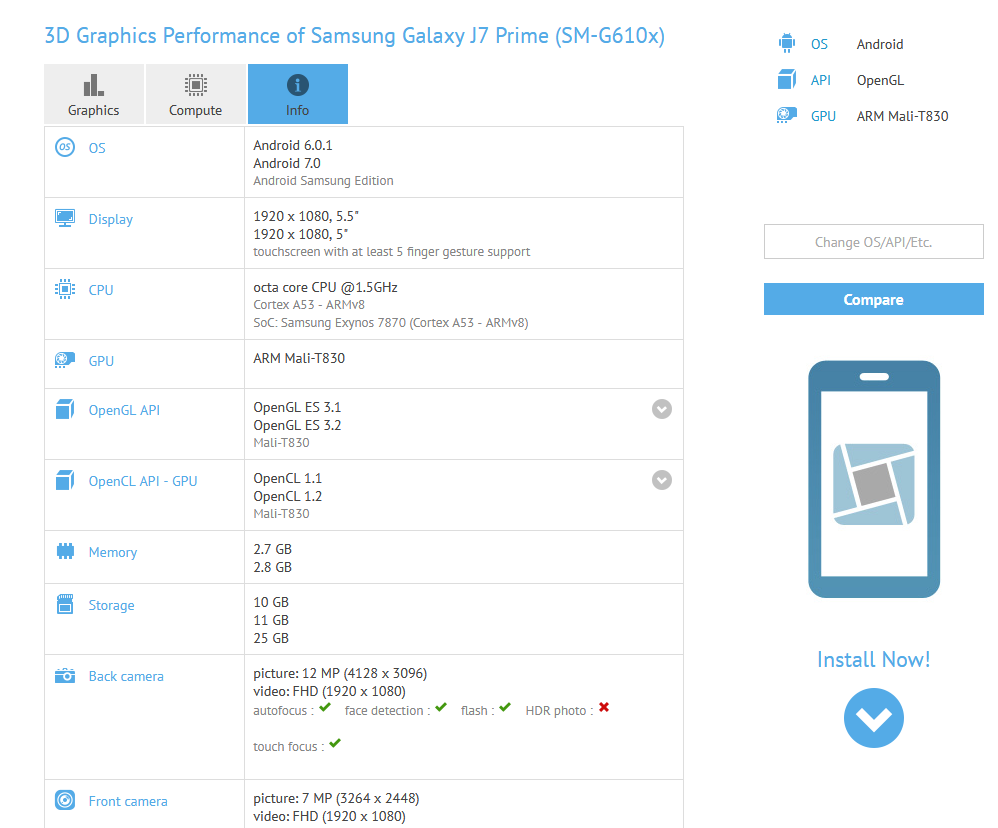Click the touch focus green check mark
The image size is (998, 828).
[x=335, y=743]
